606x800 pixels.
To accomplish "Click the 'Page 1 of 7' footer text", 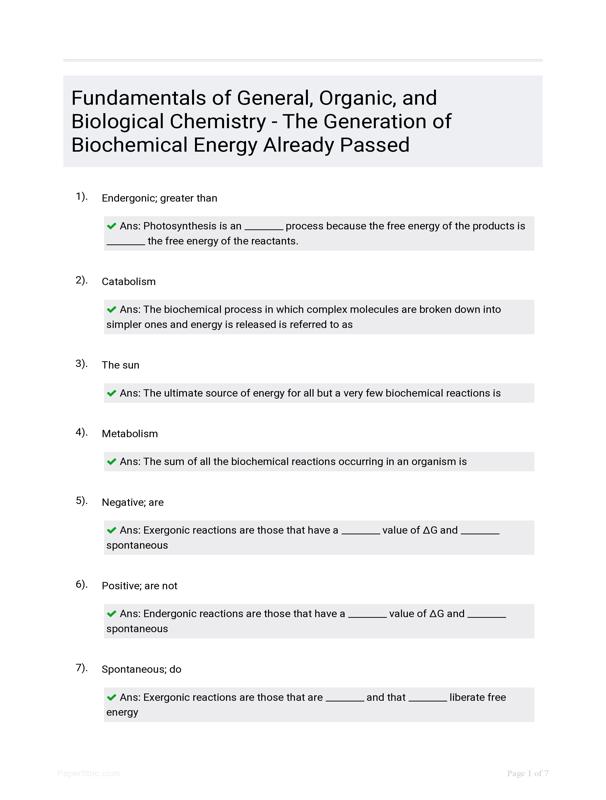I will click(528, 773).
